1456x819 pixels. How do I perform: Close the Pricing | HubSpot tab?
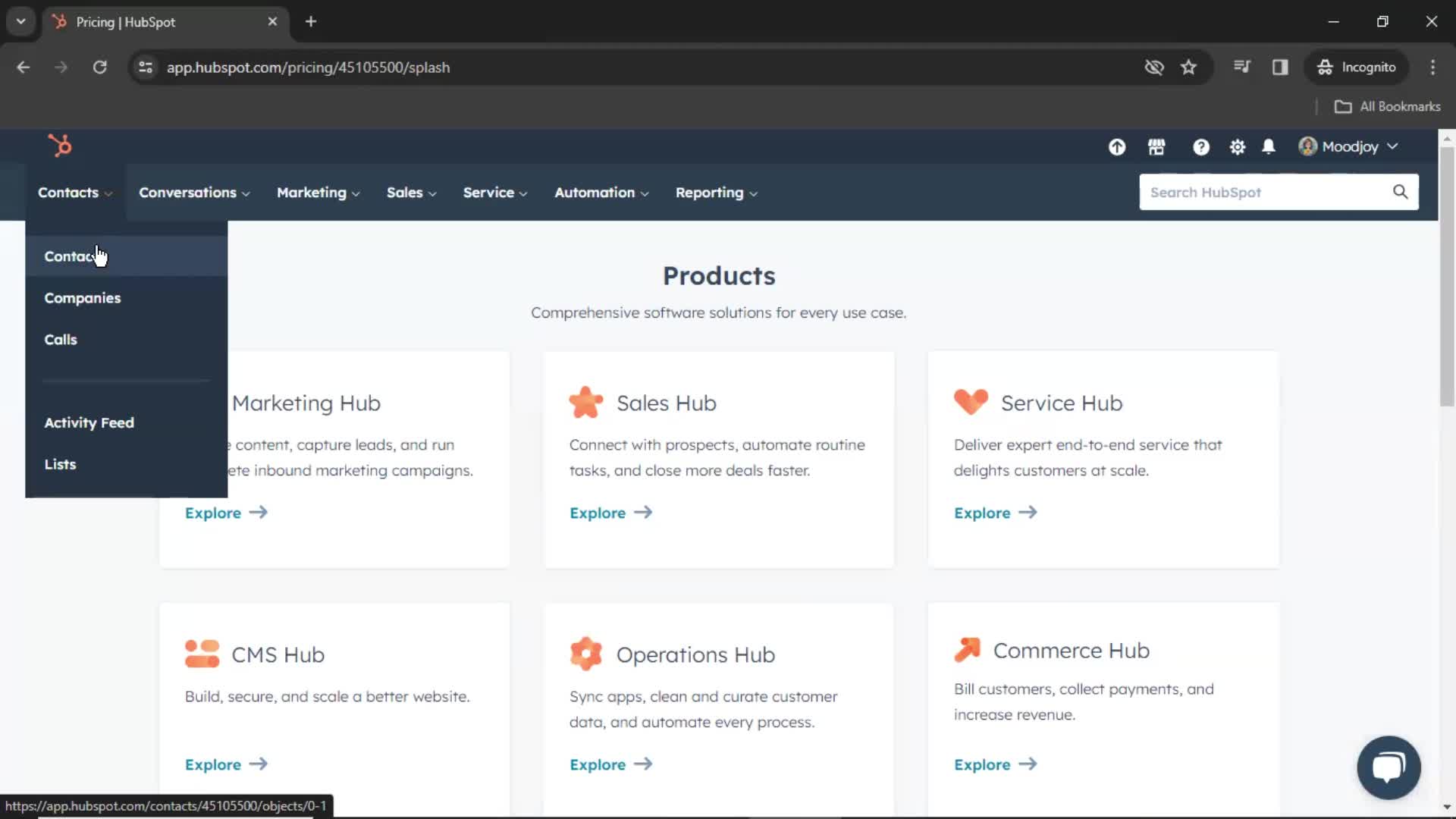[x=272, y=22]
